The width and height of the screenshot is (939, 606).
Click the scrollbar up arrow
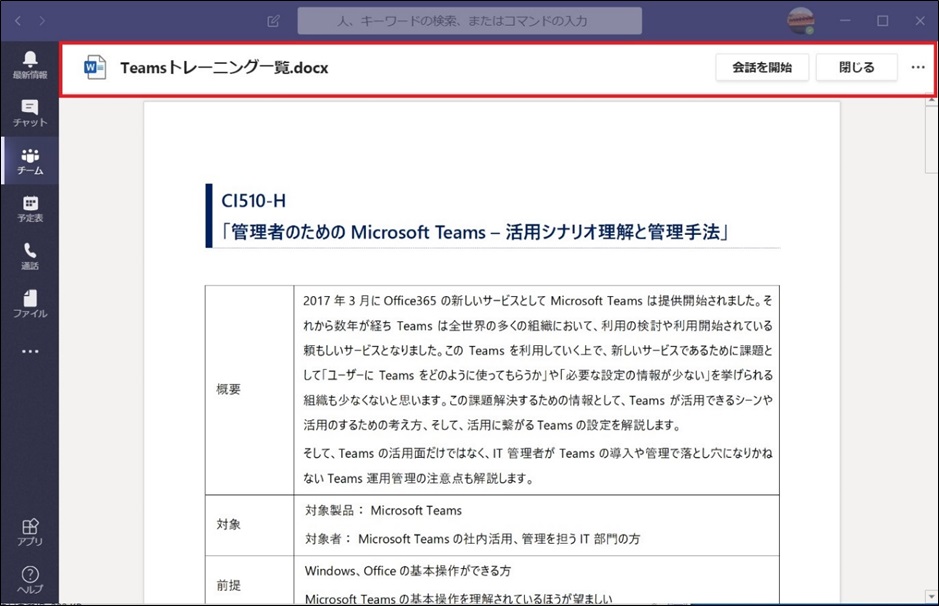point(931,101)
